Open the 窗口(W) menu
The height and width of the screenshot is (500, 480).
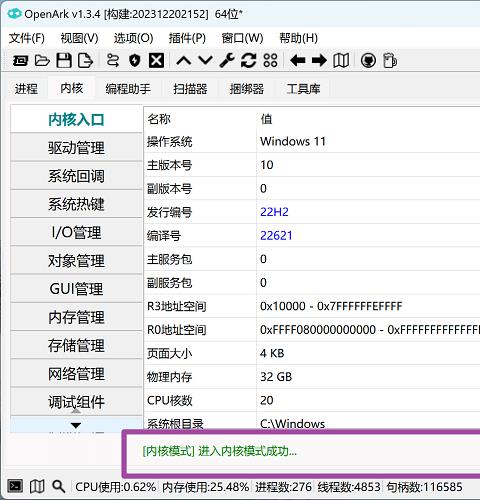[242, 38]
